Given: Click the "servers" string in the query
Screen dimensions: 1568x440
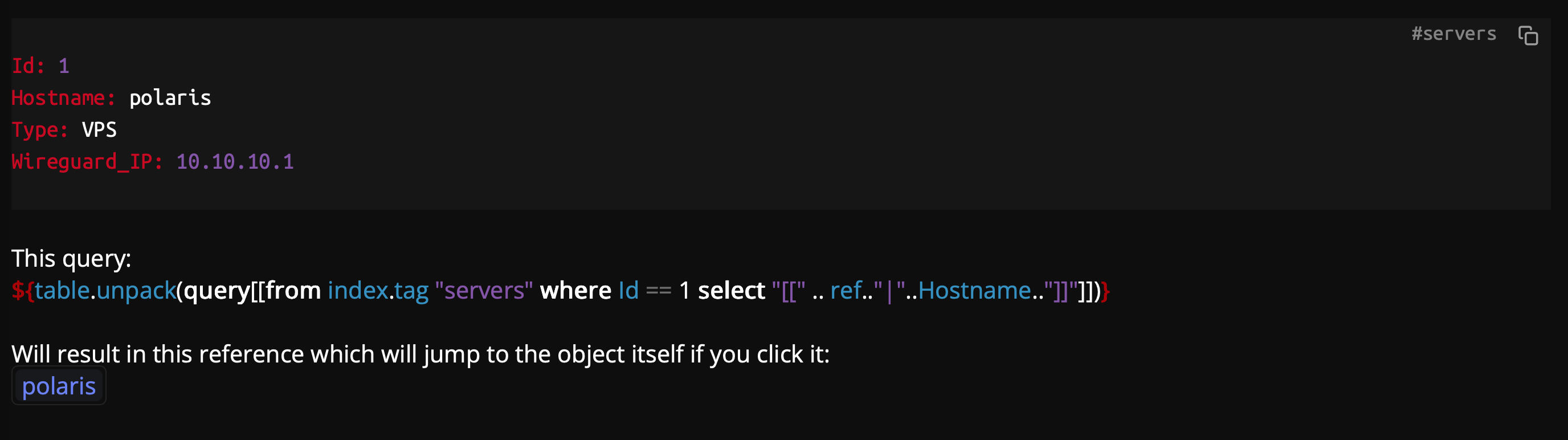Looking at the screenshot, I should click(x=484, y=291).
